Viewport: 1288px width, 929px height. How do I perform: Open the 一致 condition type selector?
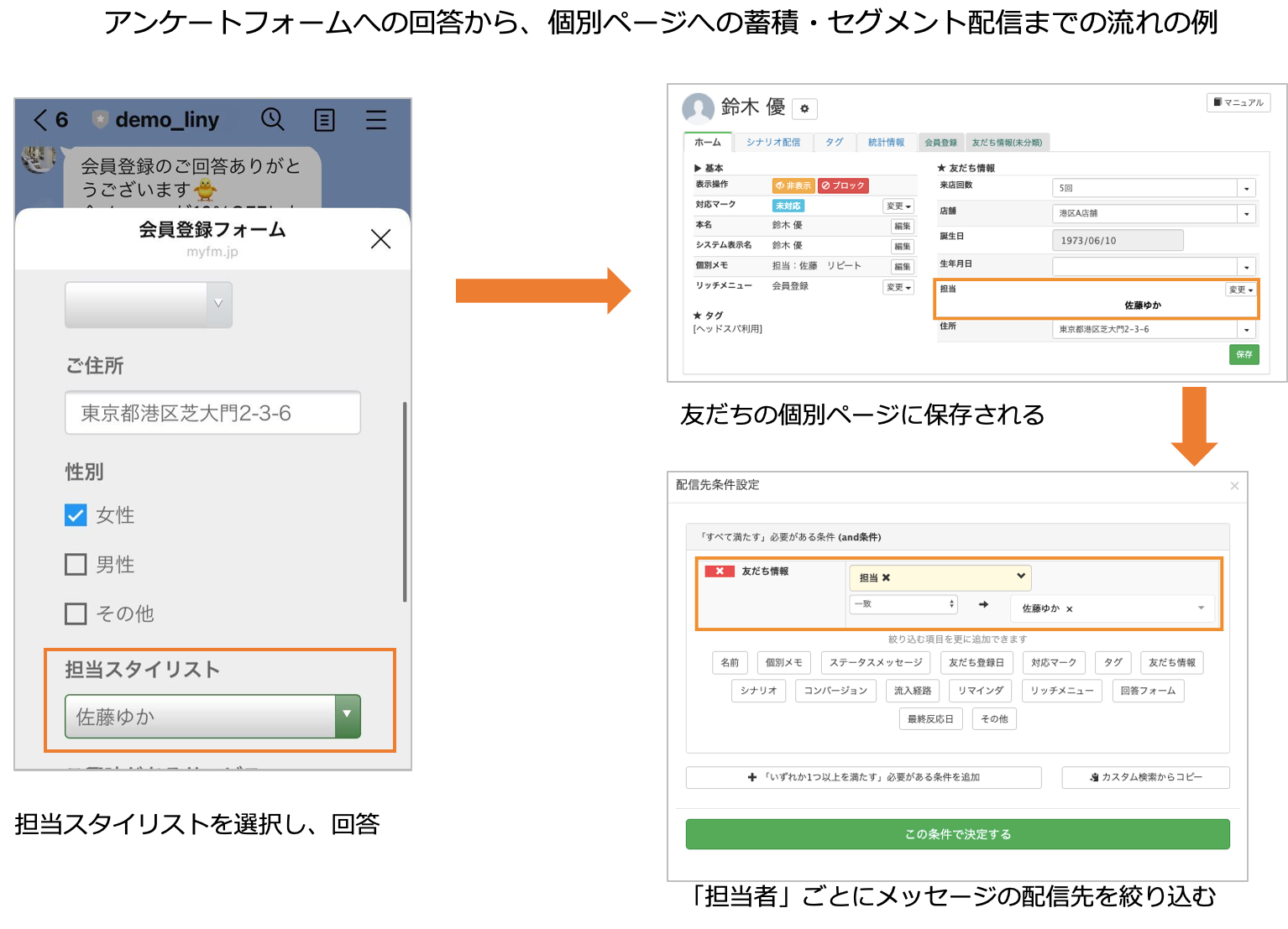[x=903, y=604]
